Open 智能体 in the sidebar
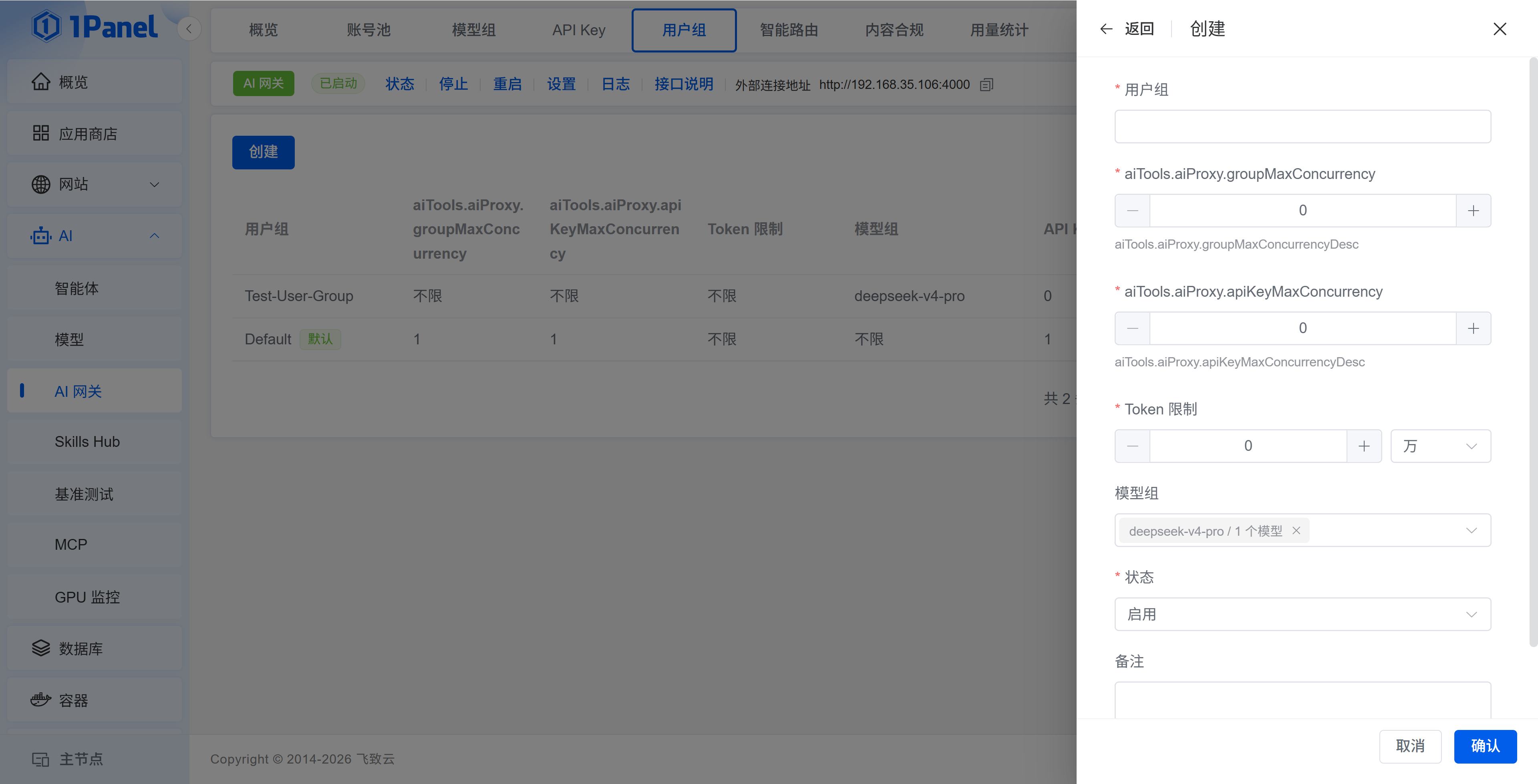The width and height of the screenshot is (1538, 784). [x=95, y=288]
